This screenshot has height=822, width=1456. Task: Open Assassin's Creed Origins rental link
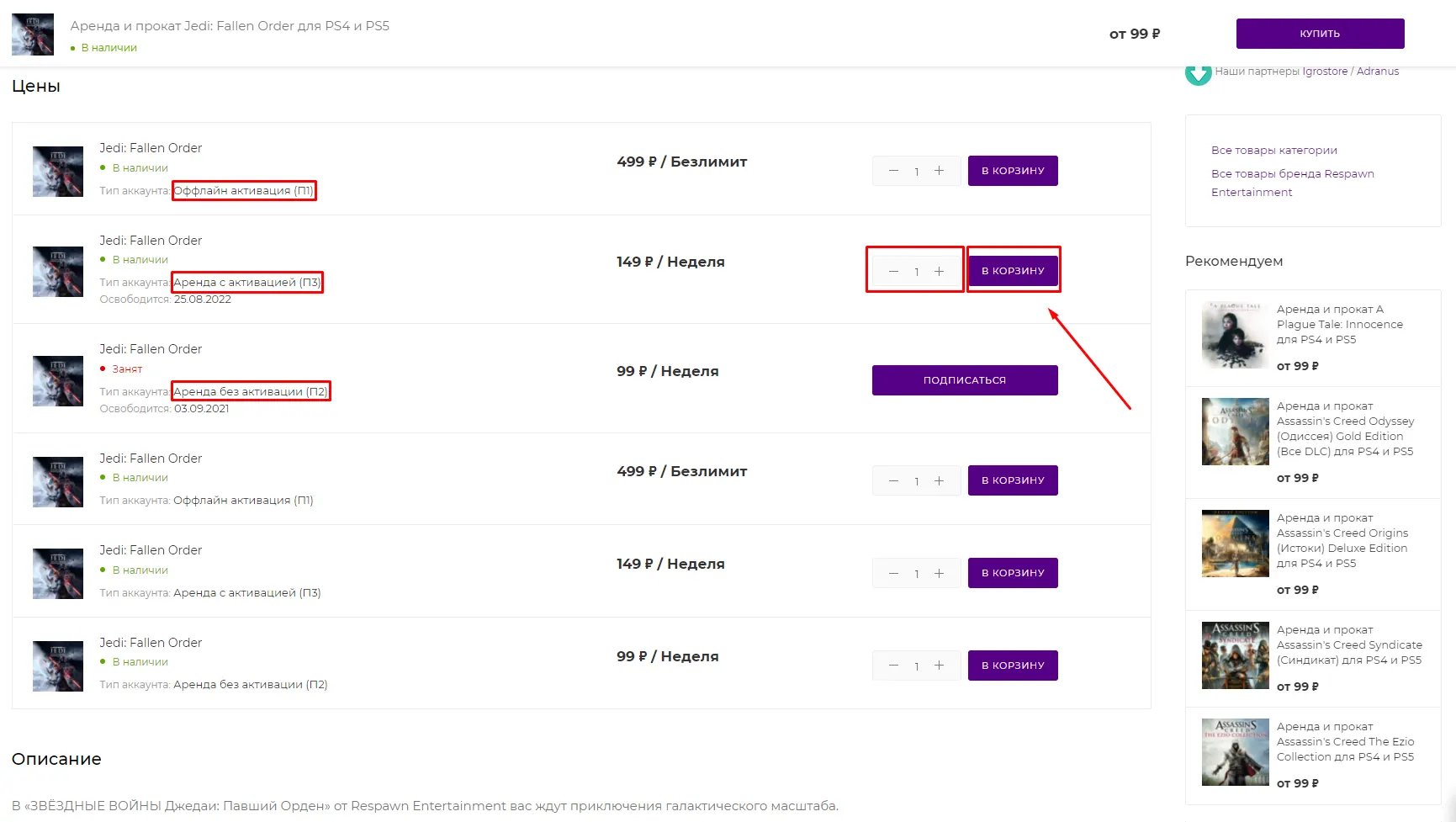(x=1342, y=540)
